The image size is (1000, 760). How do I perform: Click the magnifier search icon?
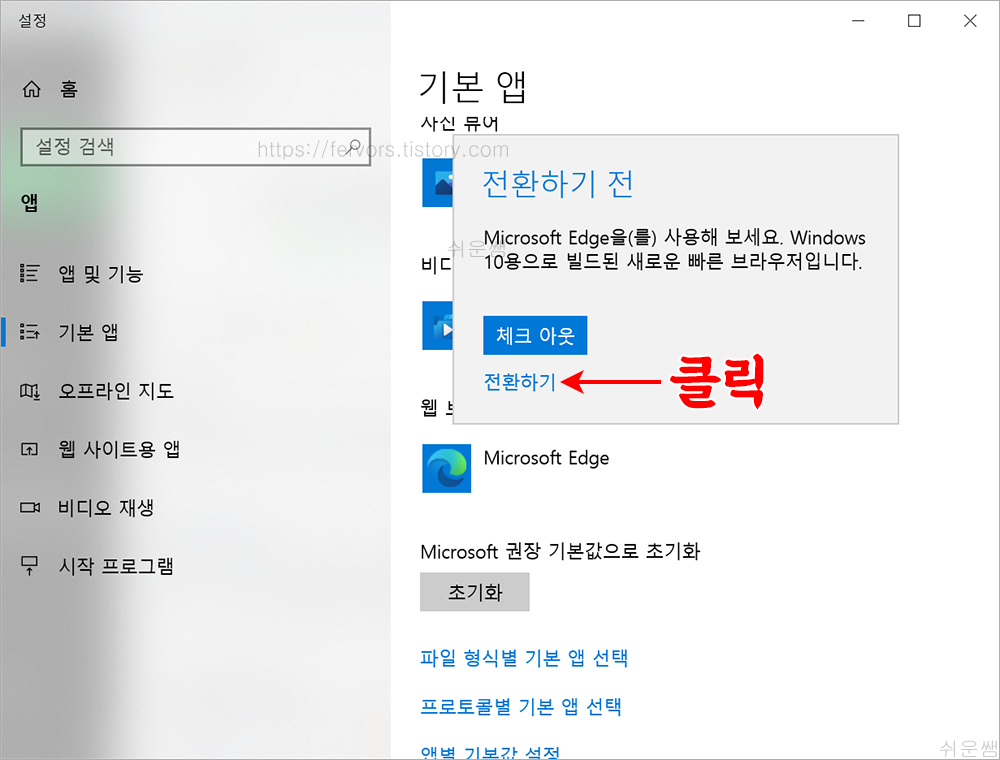pos(355,147)
